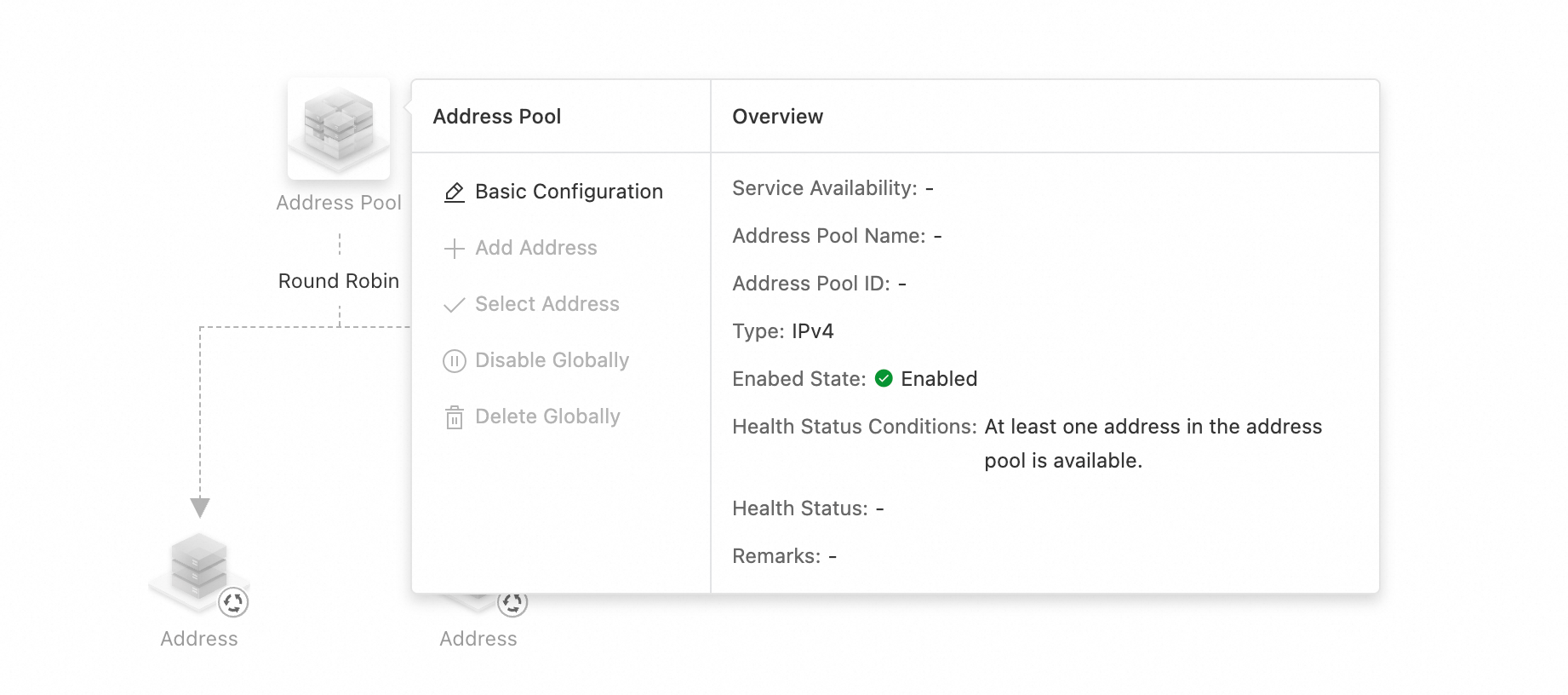Click the refresh badge on the right Address node
The height and width of the screenshot is (695, 1568).
pyautogui.click(x=512, y=603)
